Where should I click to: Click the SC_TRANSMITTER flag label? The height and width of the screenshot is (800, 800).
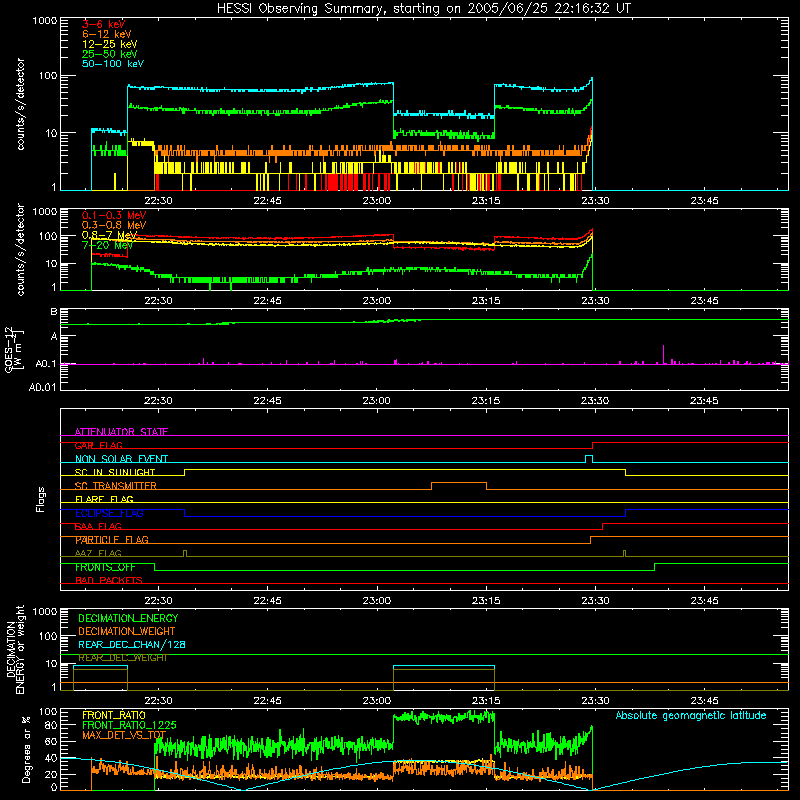[115, 486]
